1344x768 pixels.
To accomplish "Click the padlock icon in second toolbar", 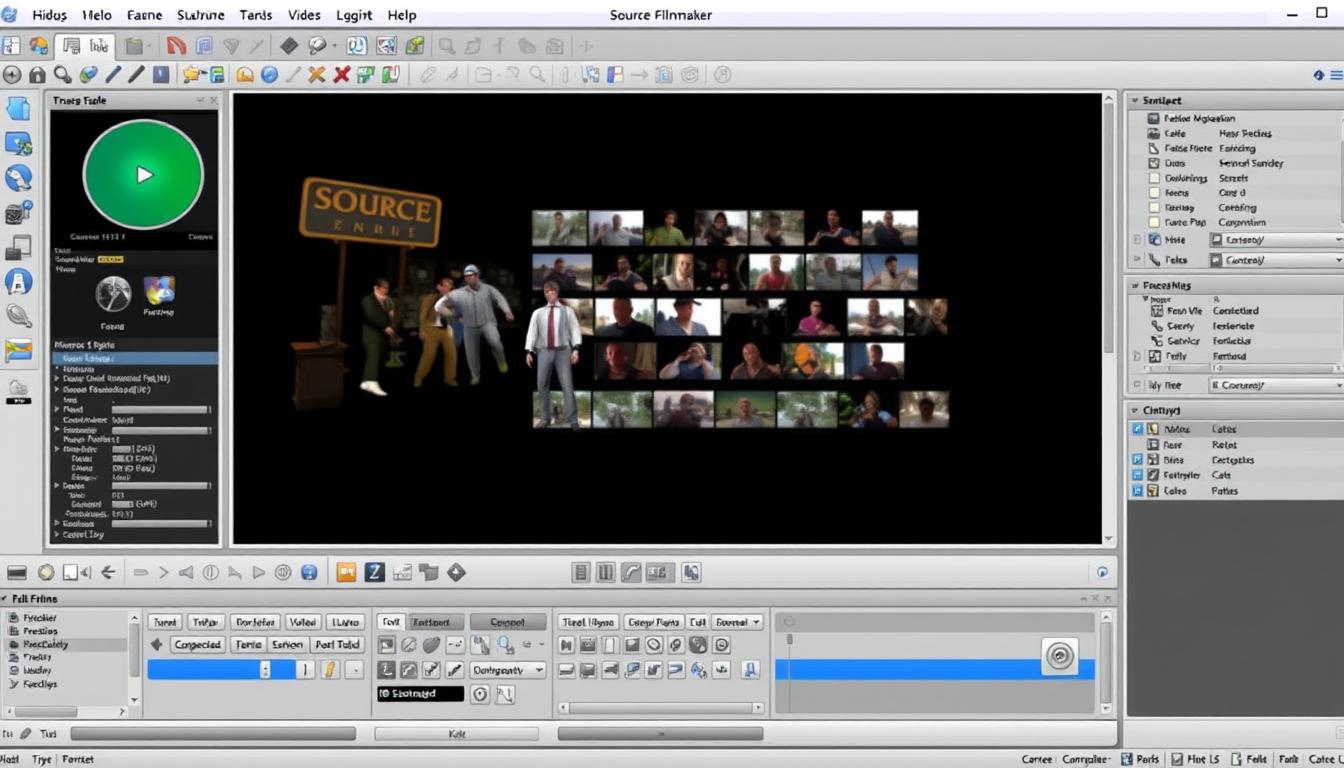I will 37,74.
